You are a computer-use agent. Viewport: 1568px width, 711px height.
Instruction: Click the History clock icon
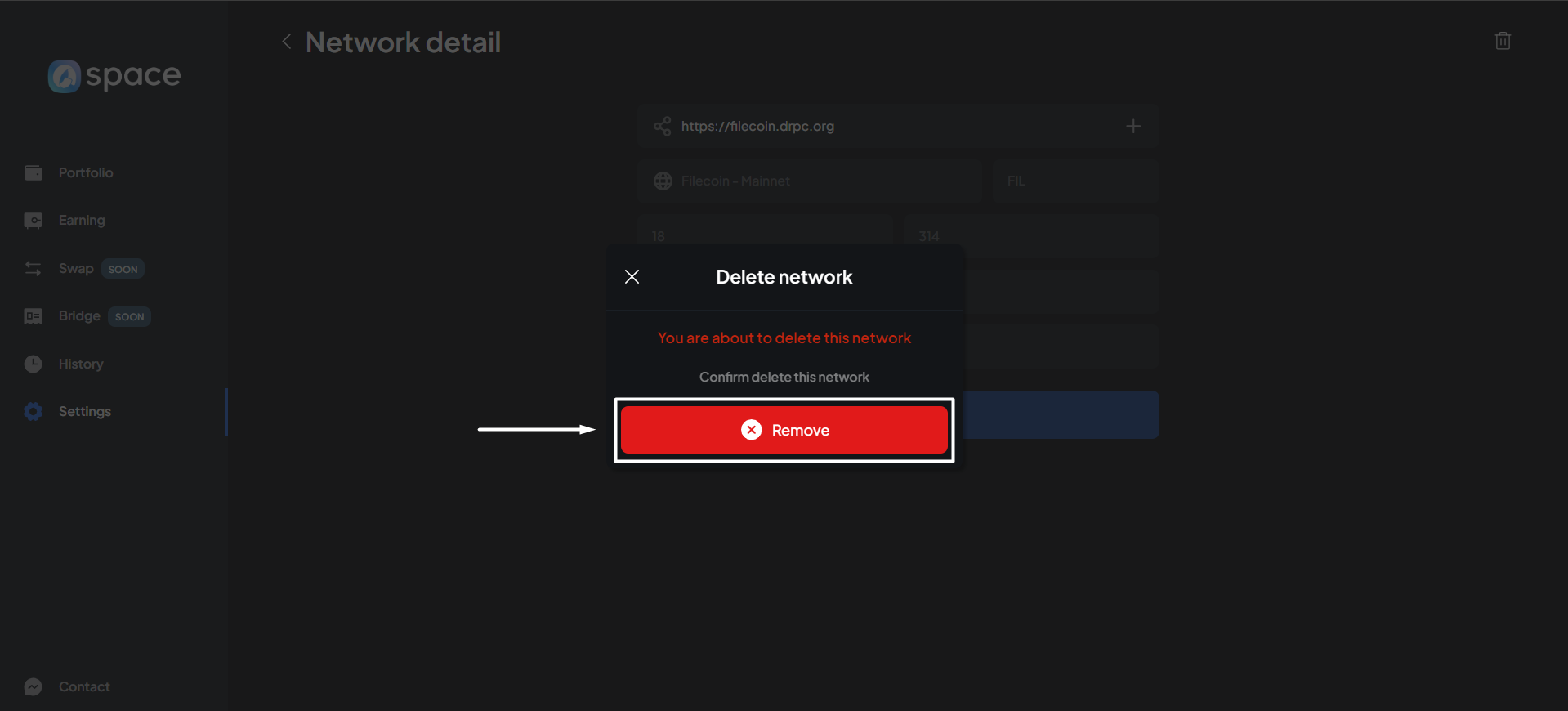[x=33, y=364]
